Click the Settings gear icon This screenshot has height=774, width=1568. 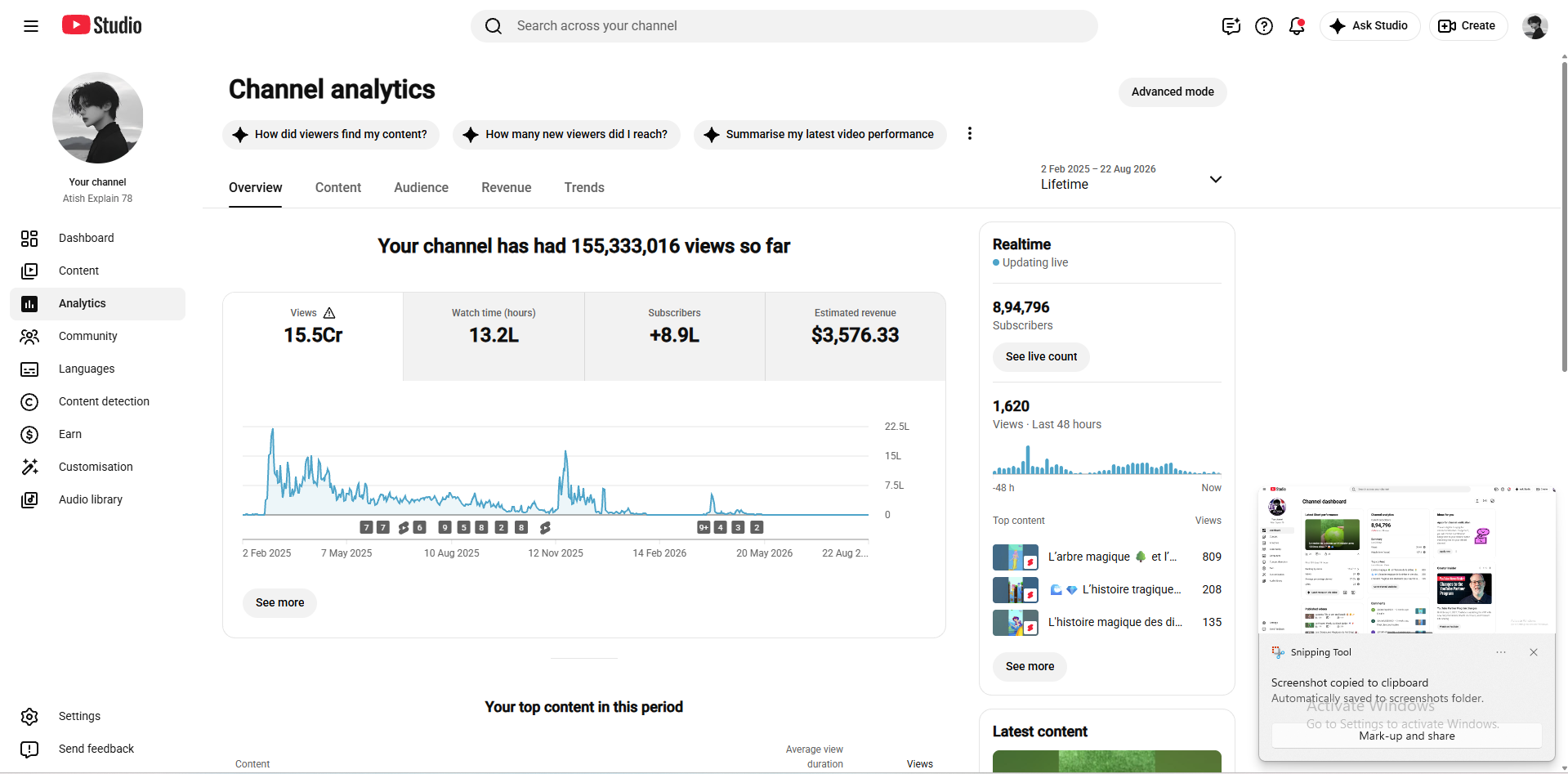29,717
